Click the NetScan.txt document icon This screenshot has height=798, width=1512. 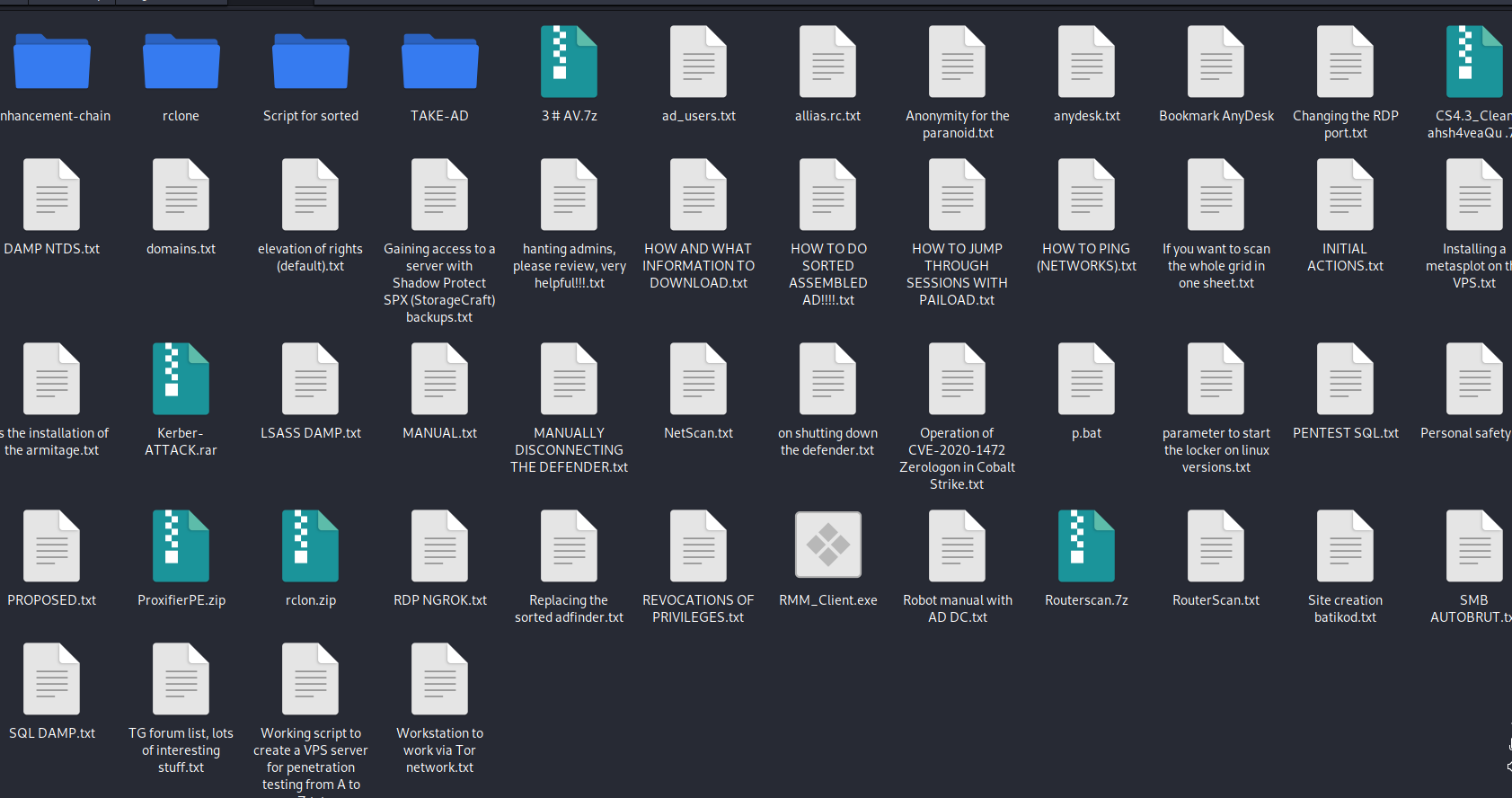[x=699, y=378]
